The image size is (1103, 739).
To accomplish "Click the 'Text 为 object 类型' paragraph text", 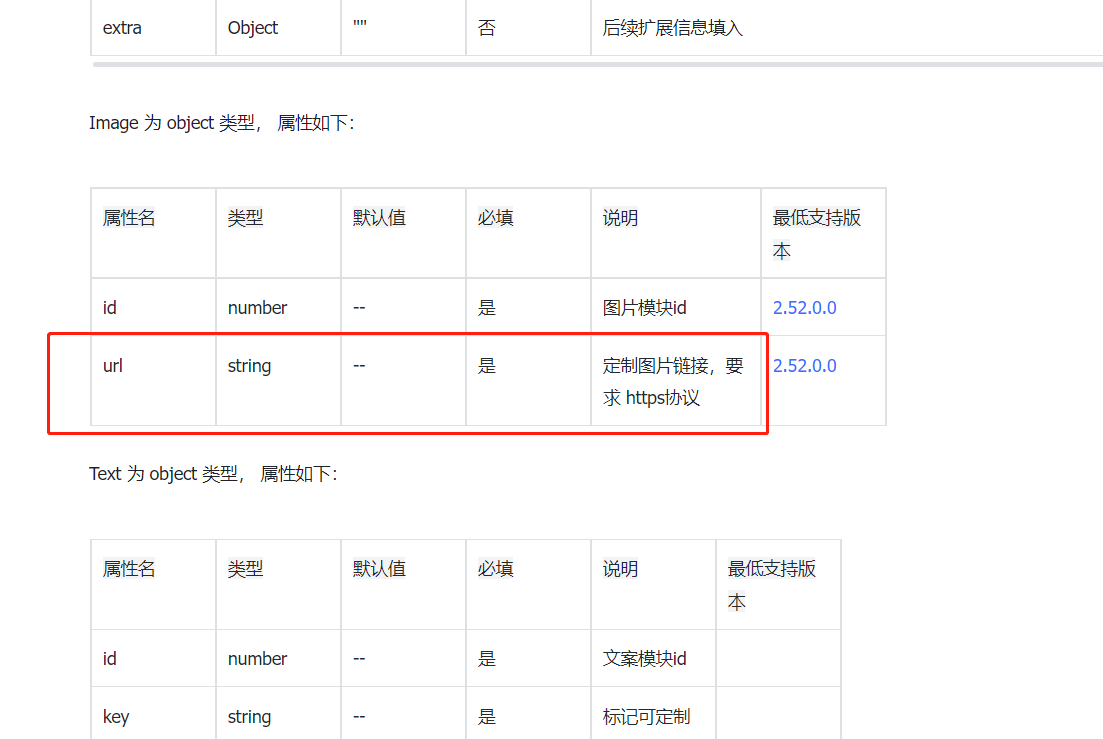I will click(x=213, y=474).
